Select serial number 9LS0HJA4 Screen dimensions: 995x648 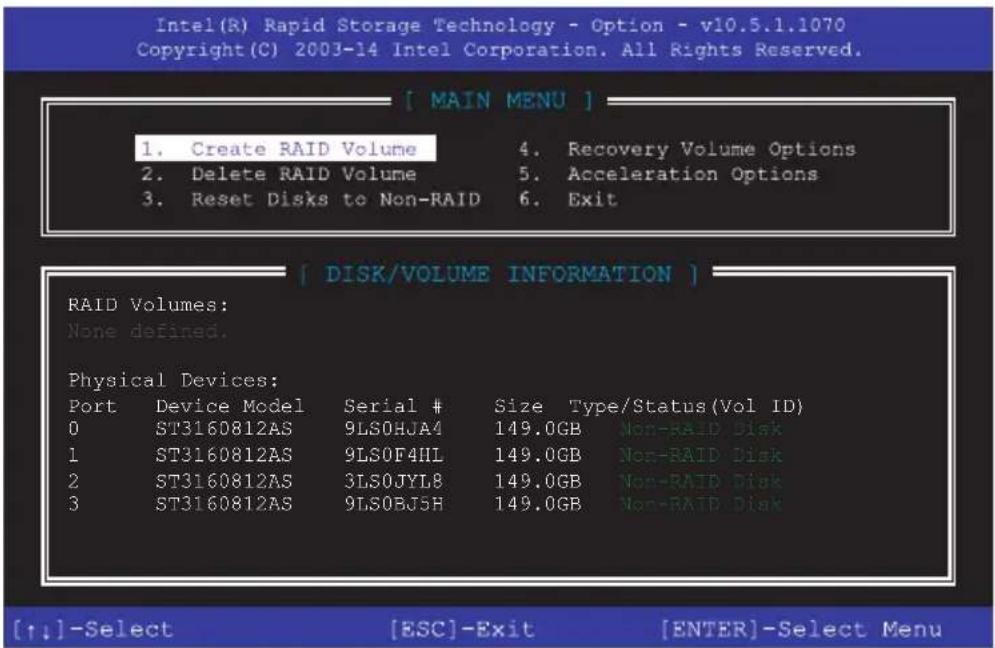tap(393, 429)
